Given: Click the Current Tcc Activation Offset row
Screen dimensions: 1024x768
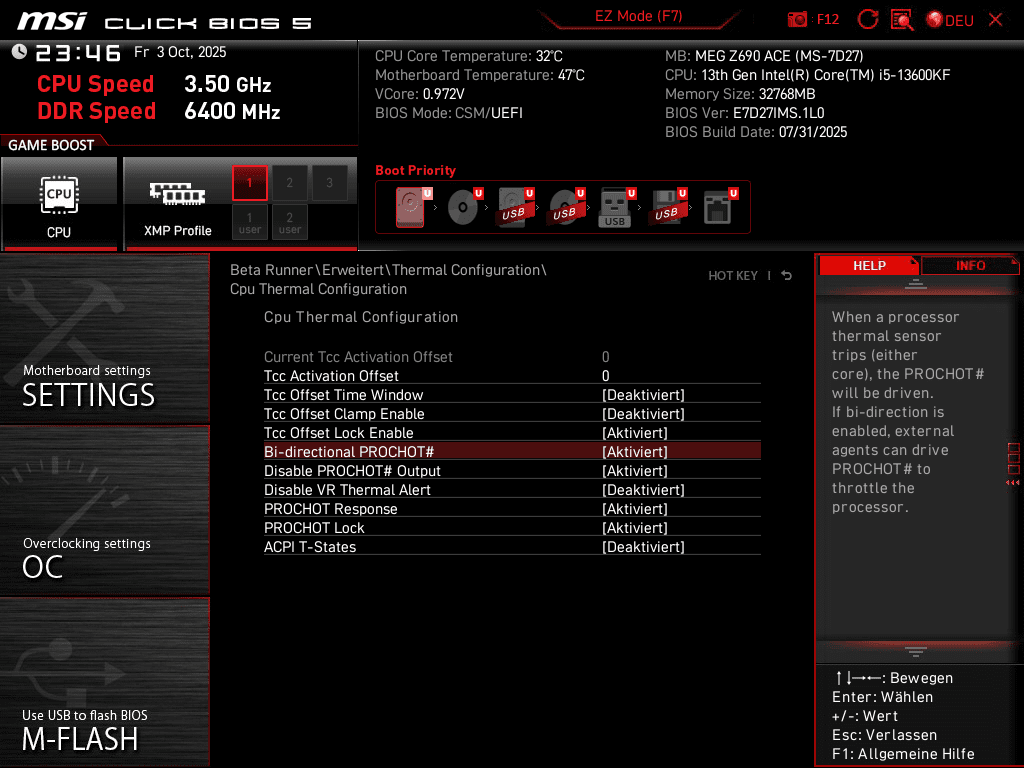Looking at the screenshot, I should [x=512, y=357].
